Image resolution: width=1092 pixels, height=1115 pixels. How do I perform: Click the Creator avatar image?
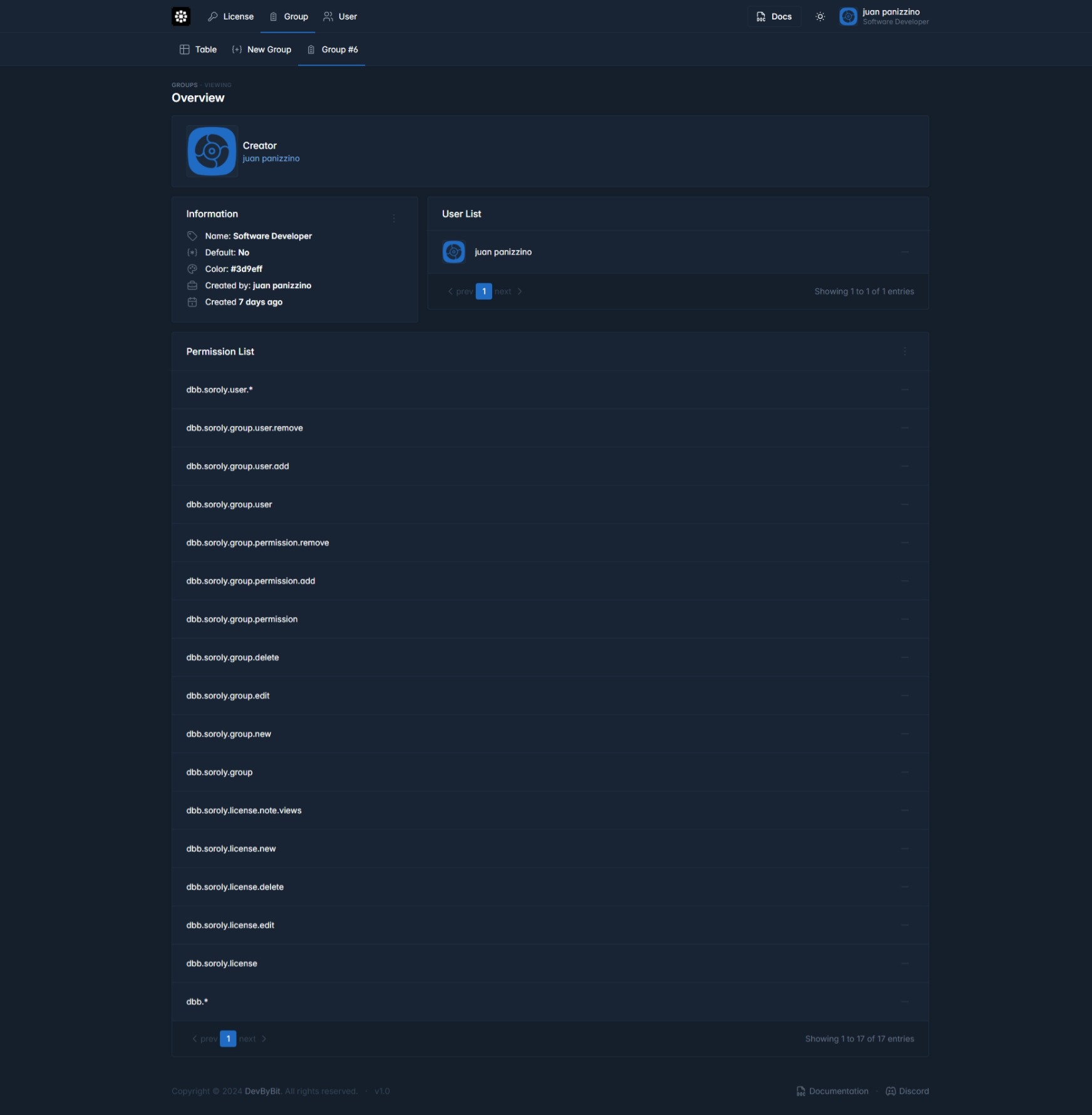click(212, 151)
